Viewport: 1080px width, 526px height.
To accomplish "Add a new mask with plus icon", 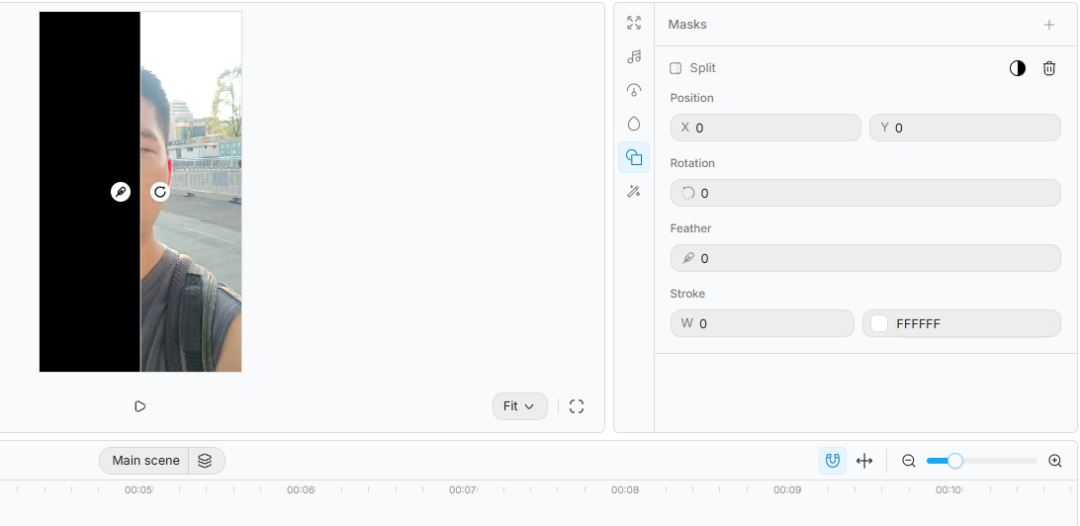I will click(1049, 25).
